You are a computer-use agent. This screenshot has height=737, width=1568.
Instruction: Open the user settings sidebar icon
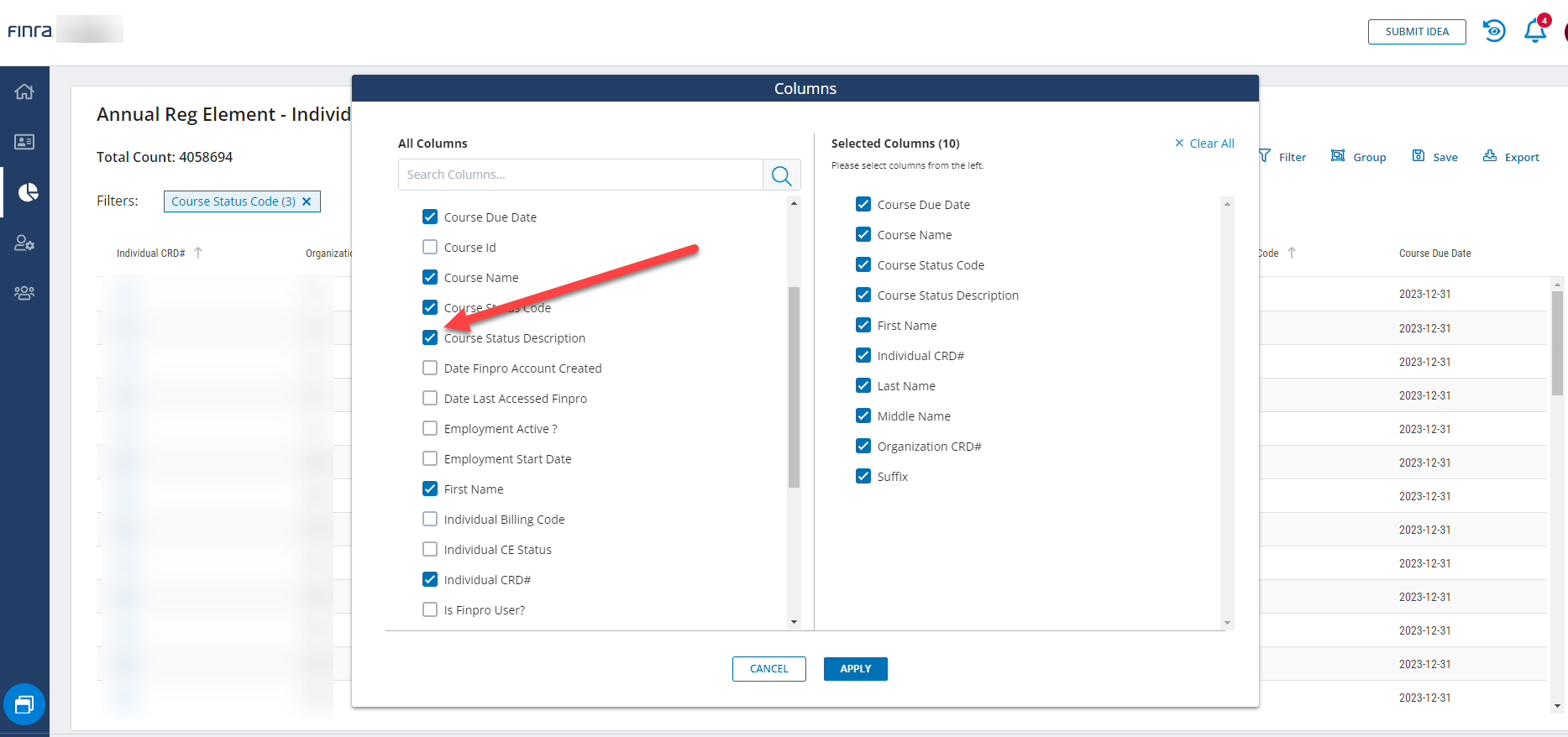point(24,243)
